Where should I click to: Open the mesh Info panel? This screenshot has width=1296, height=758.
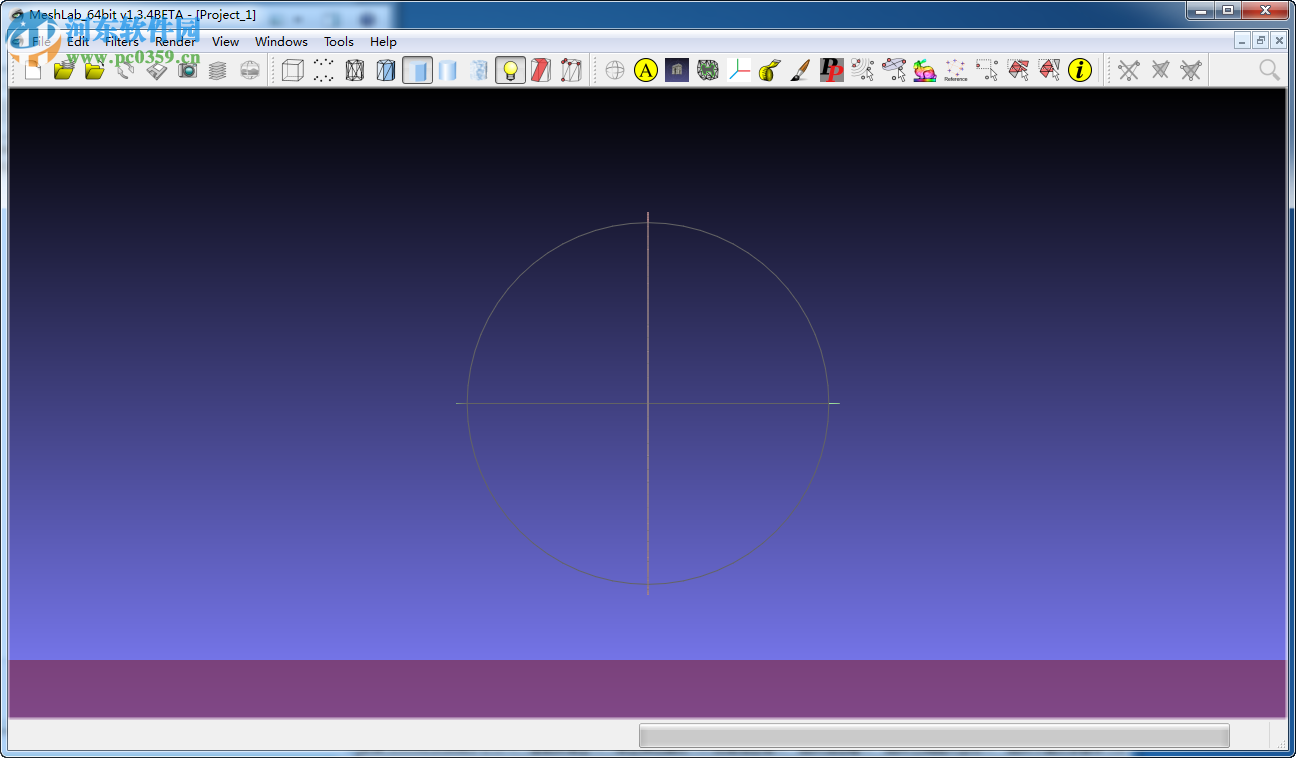1079,70
